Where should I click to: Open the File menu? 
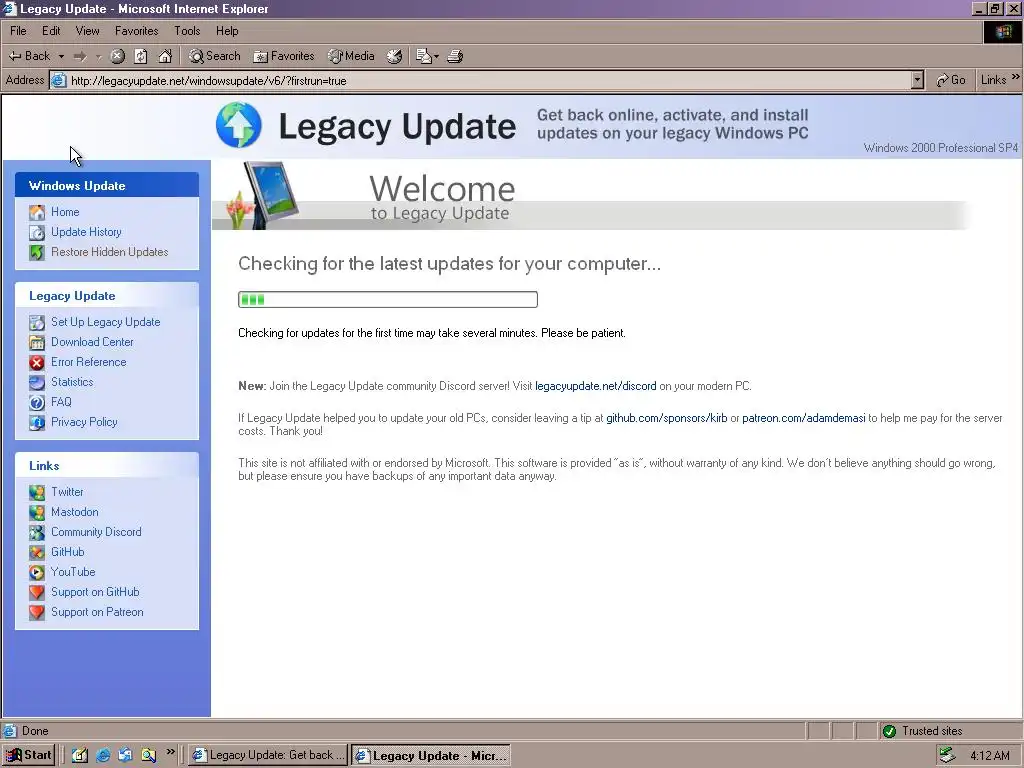coord(18,31)
